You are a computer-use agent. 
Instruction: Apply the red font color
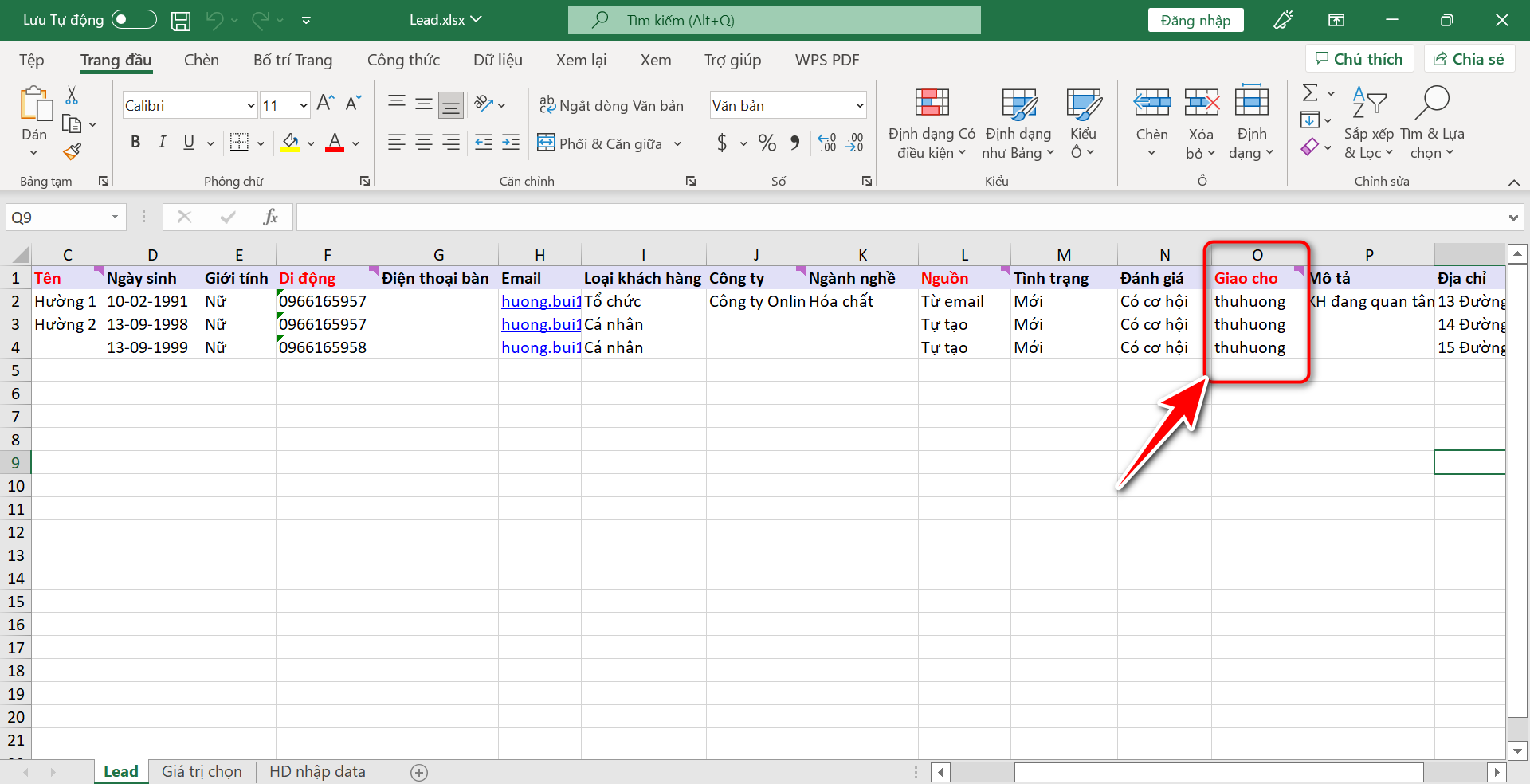point(335,143)
